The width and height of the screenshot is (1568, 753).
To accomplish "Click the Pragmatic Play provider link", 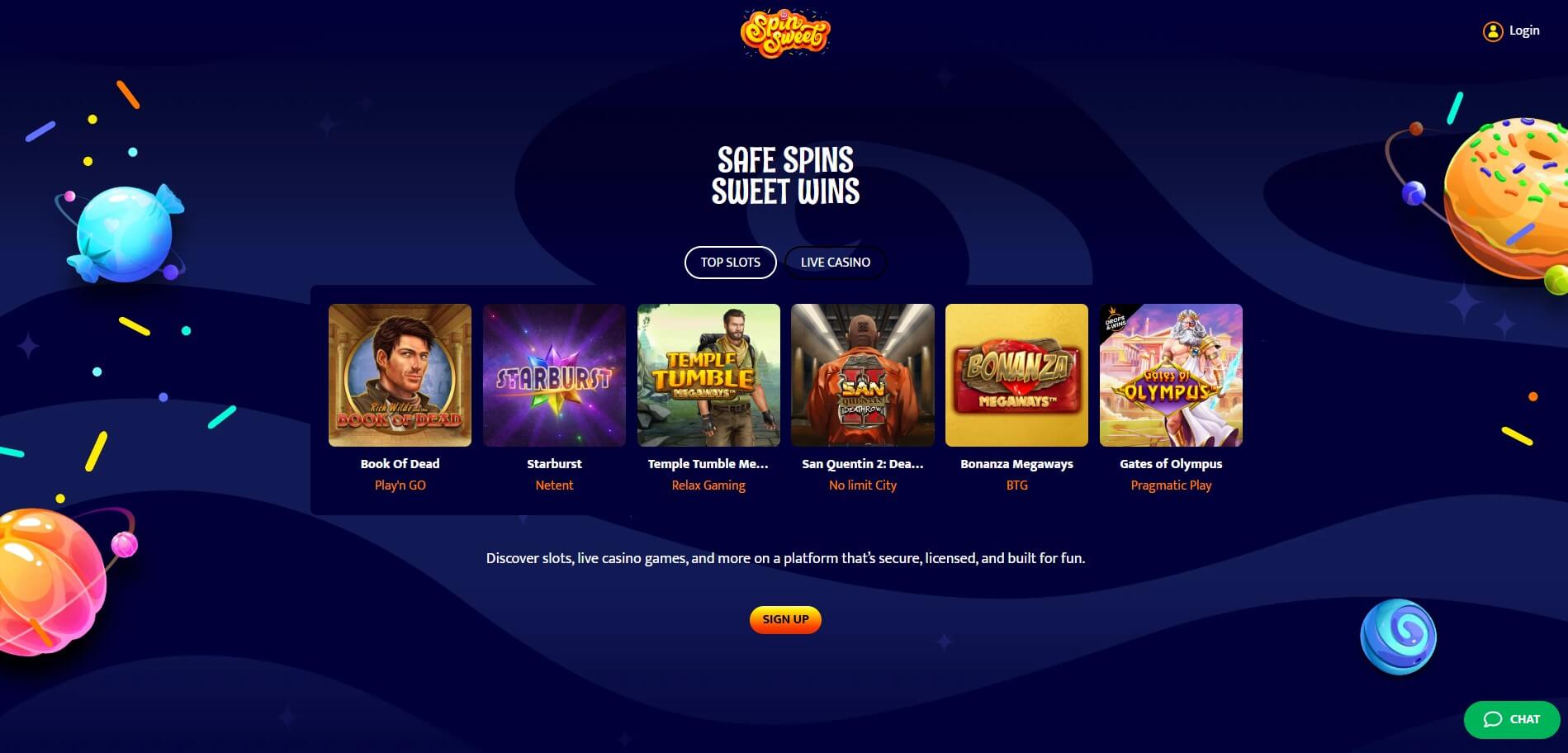I will [x=1171, y=485].
